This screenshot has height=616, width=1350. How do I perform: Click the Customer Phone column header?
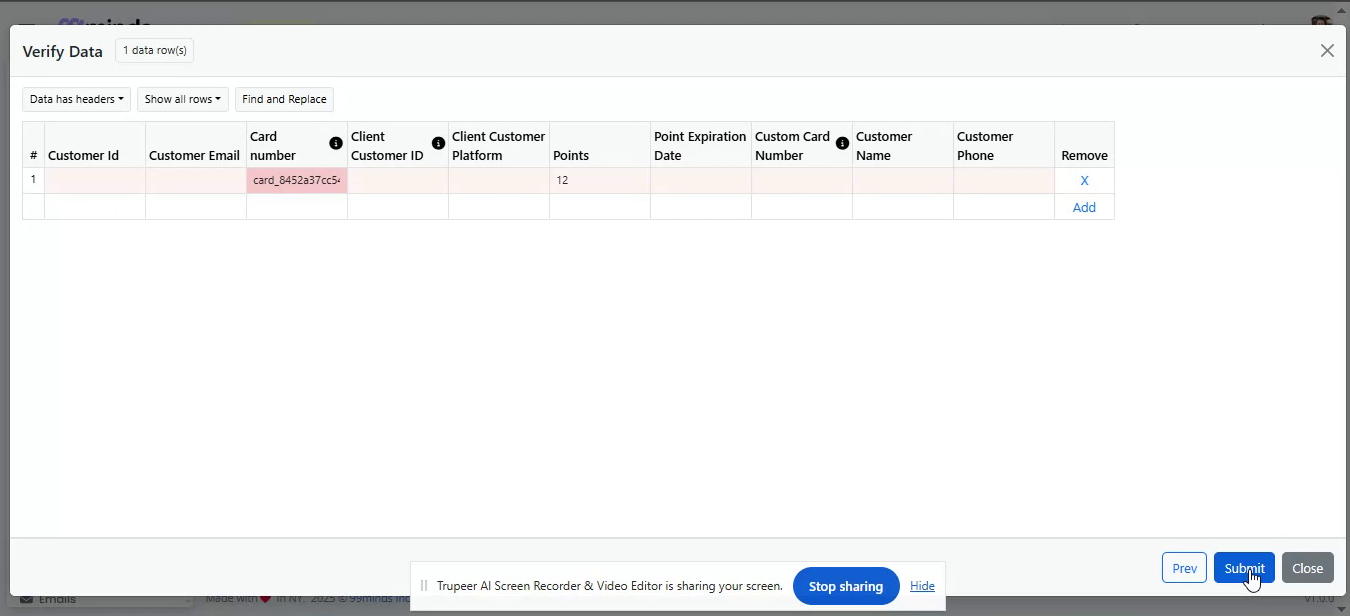1004,145
